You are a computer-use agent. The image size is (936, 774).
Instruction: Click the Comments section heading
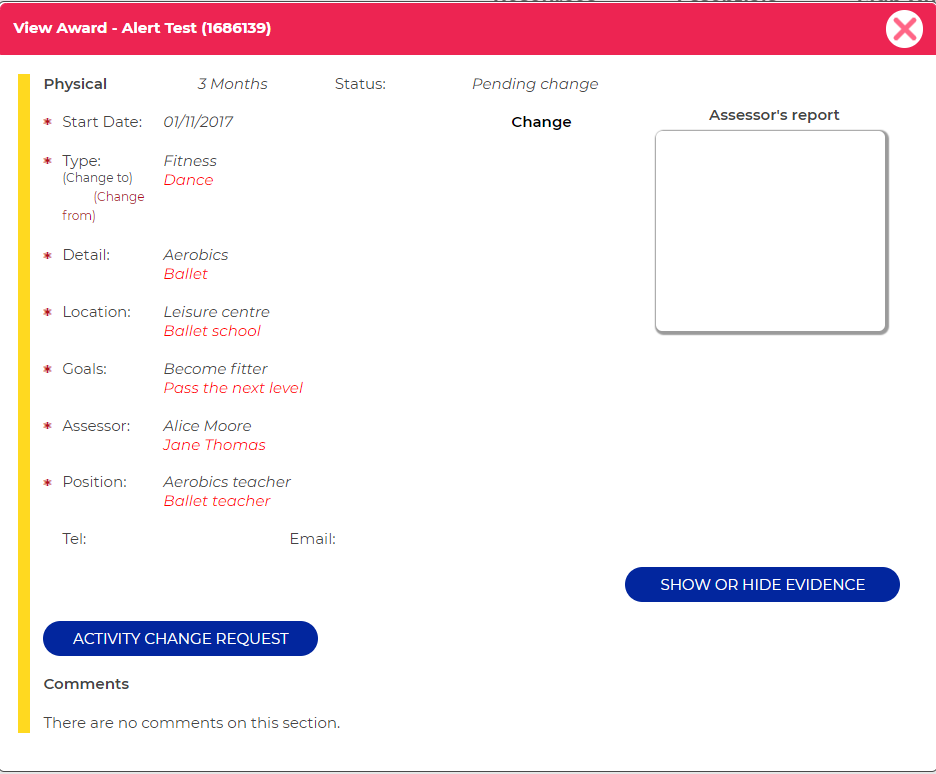(86, 684)
